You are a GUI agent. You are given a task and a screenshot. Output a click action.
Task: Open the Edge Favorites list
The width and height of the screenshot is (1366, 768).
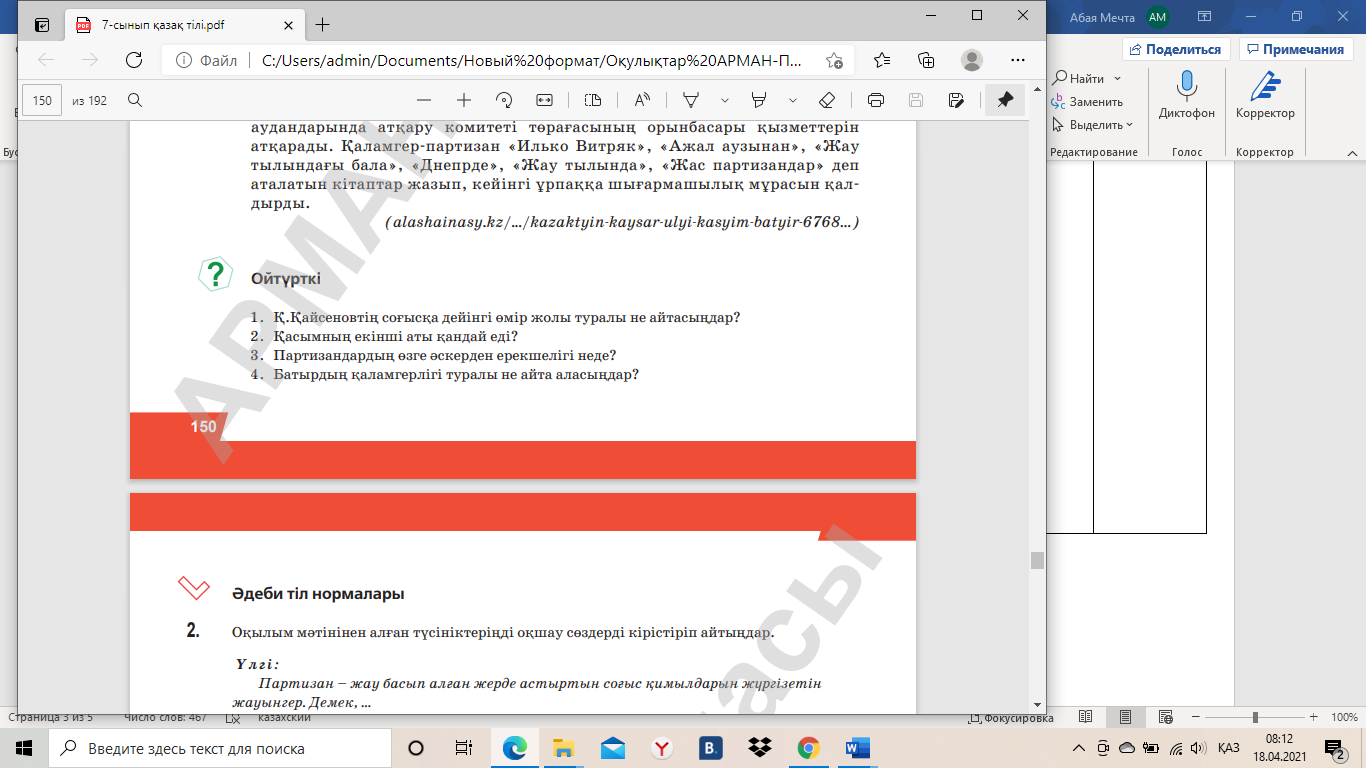pos(882,60)
